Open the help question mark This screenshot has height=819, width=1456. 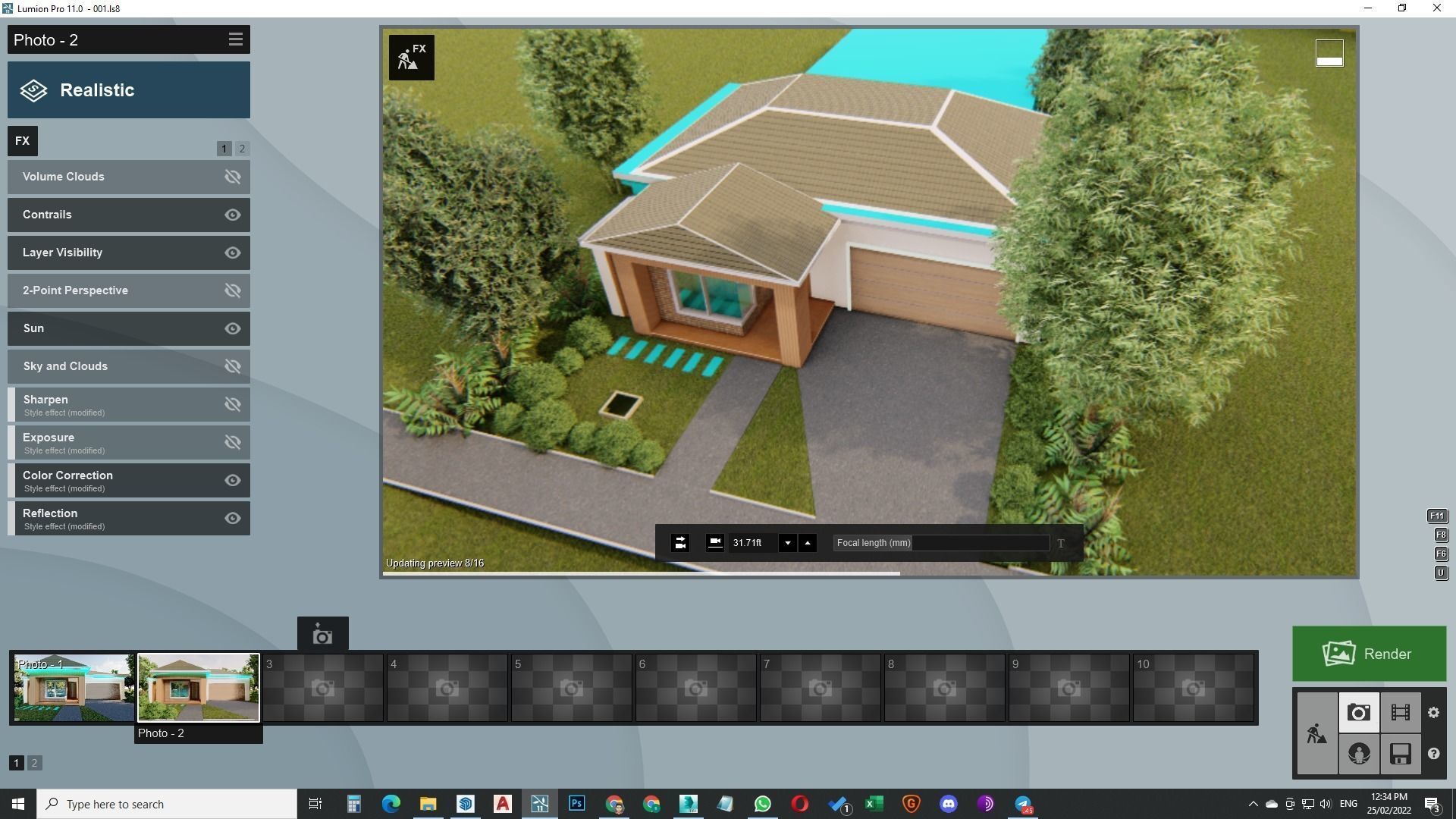1433,754
